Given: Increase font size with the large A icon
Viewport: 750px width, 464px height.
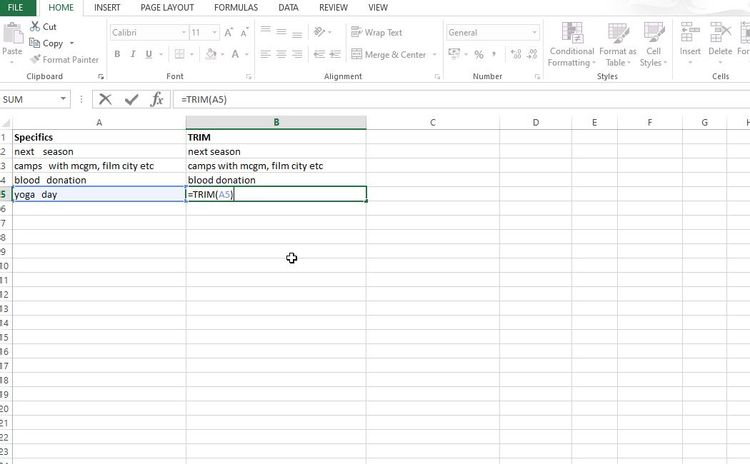Looking at the screenshot, I should coord(229,33).
